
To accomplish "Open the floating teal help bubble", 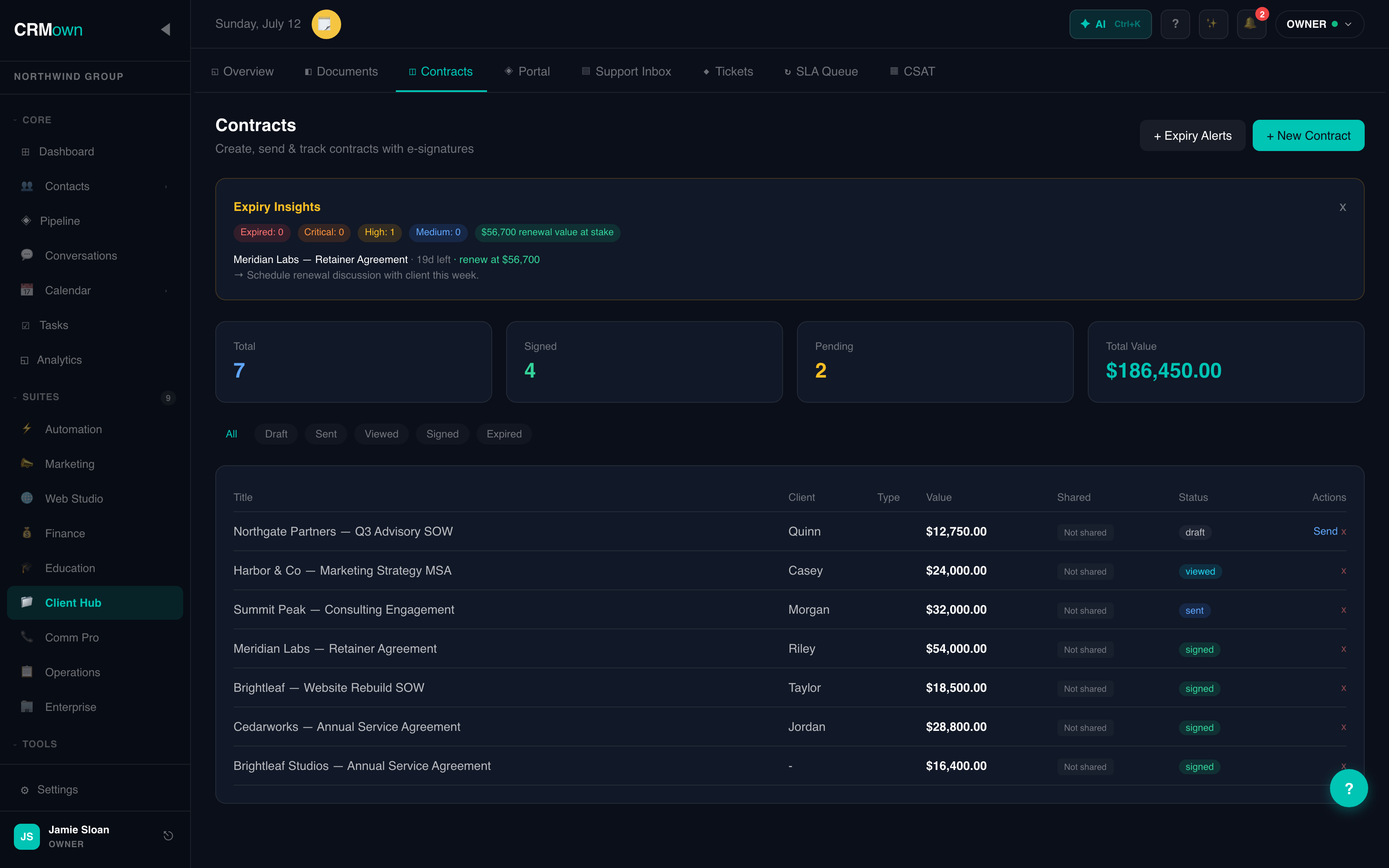I will click(x=1348, y=788).
